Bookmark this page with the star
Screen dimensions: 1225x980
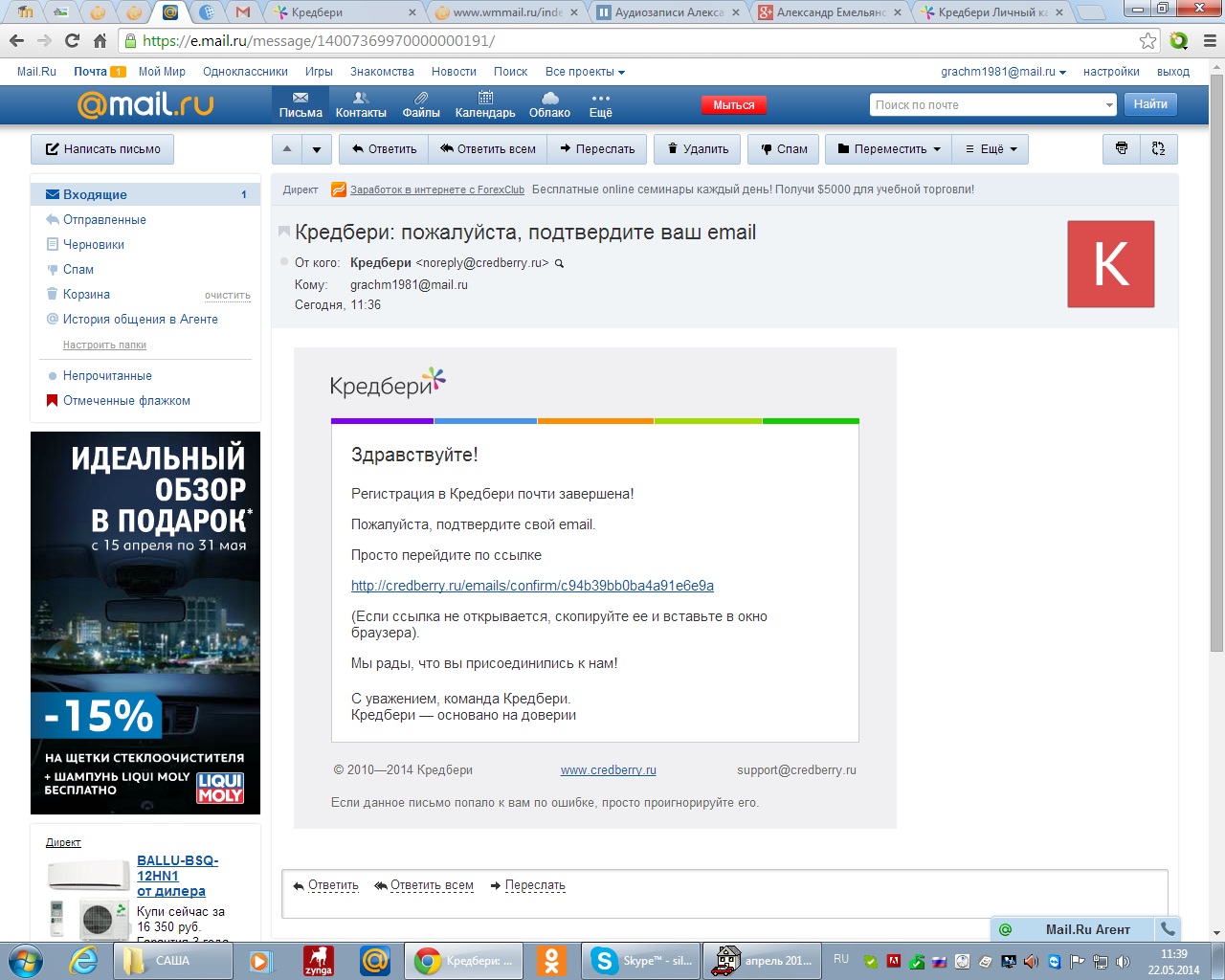[x=1147, y=41]
